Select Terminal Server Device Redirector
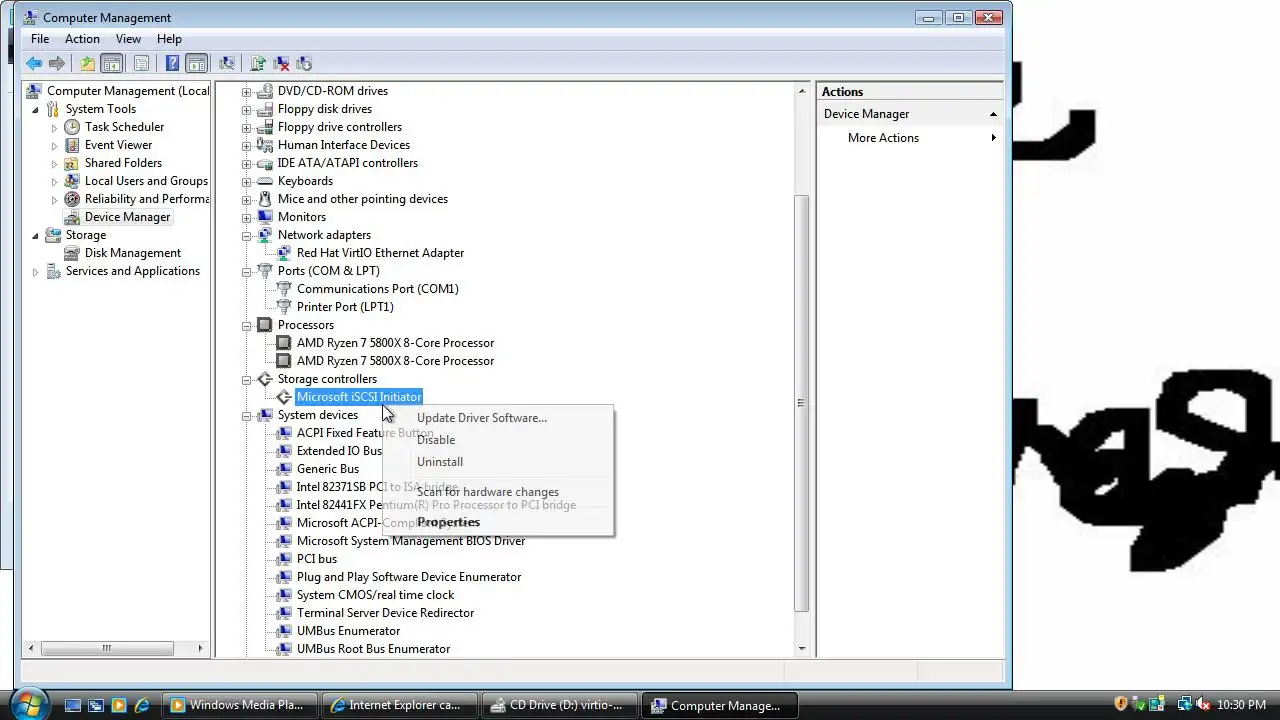This screenshot has height=720, width=1280. click(x=385, y=613)
